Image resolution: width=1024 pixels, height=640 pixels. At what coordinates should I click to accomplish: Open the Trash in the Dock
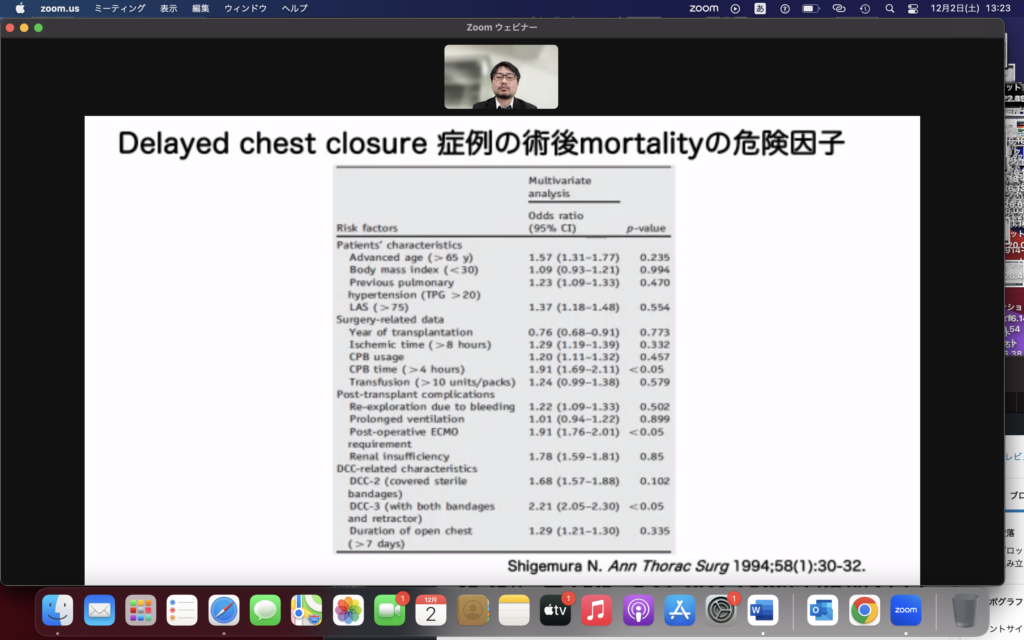pyautogui.click(x=965, y=609)
